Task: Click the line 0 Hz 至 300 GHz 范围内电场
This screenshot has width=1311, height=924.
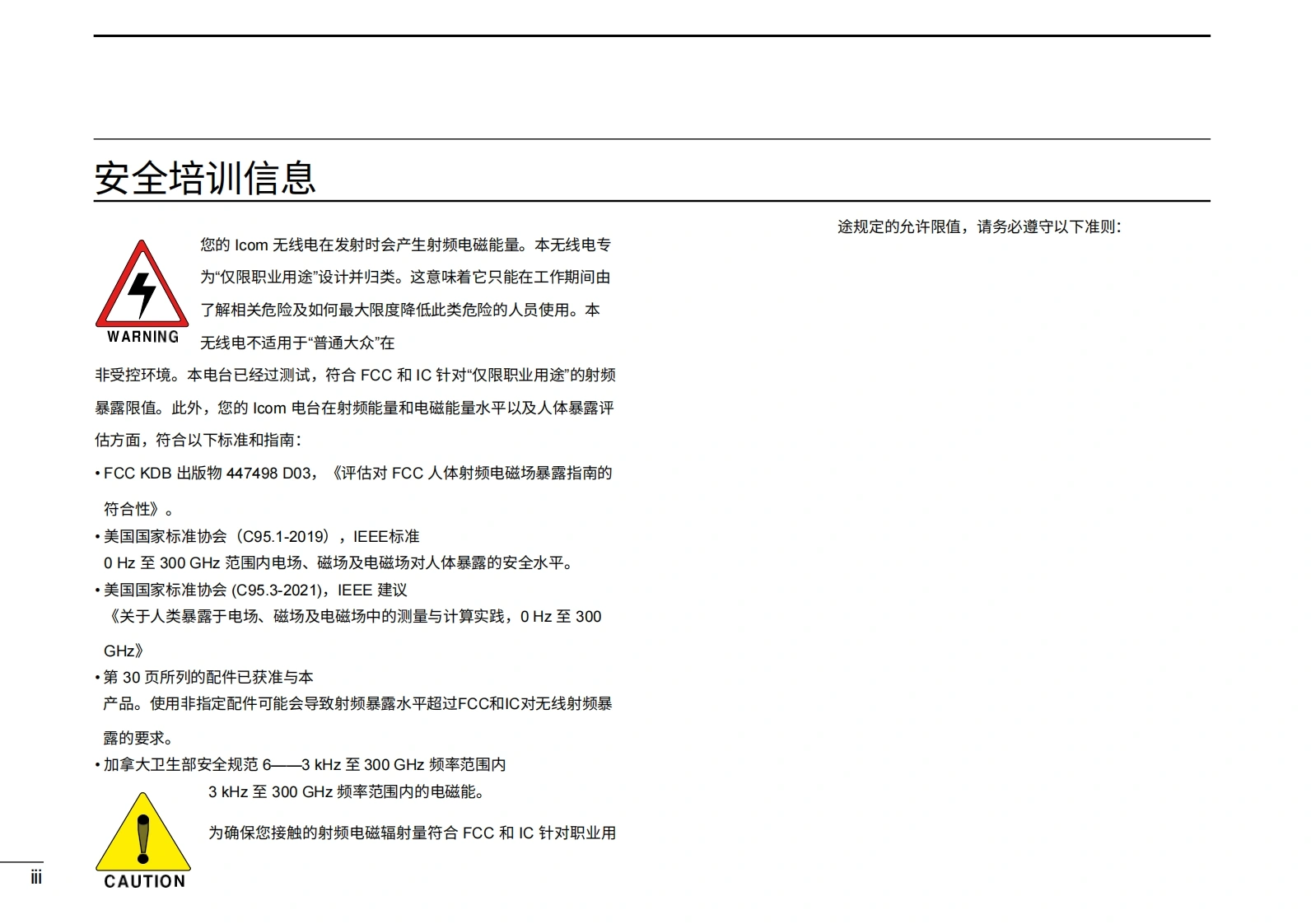Action: [x=339, y=563]
